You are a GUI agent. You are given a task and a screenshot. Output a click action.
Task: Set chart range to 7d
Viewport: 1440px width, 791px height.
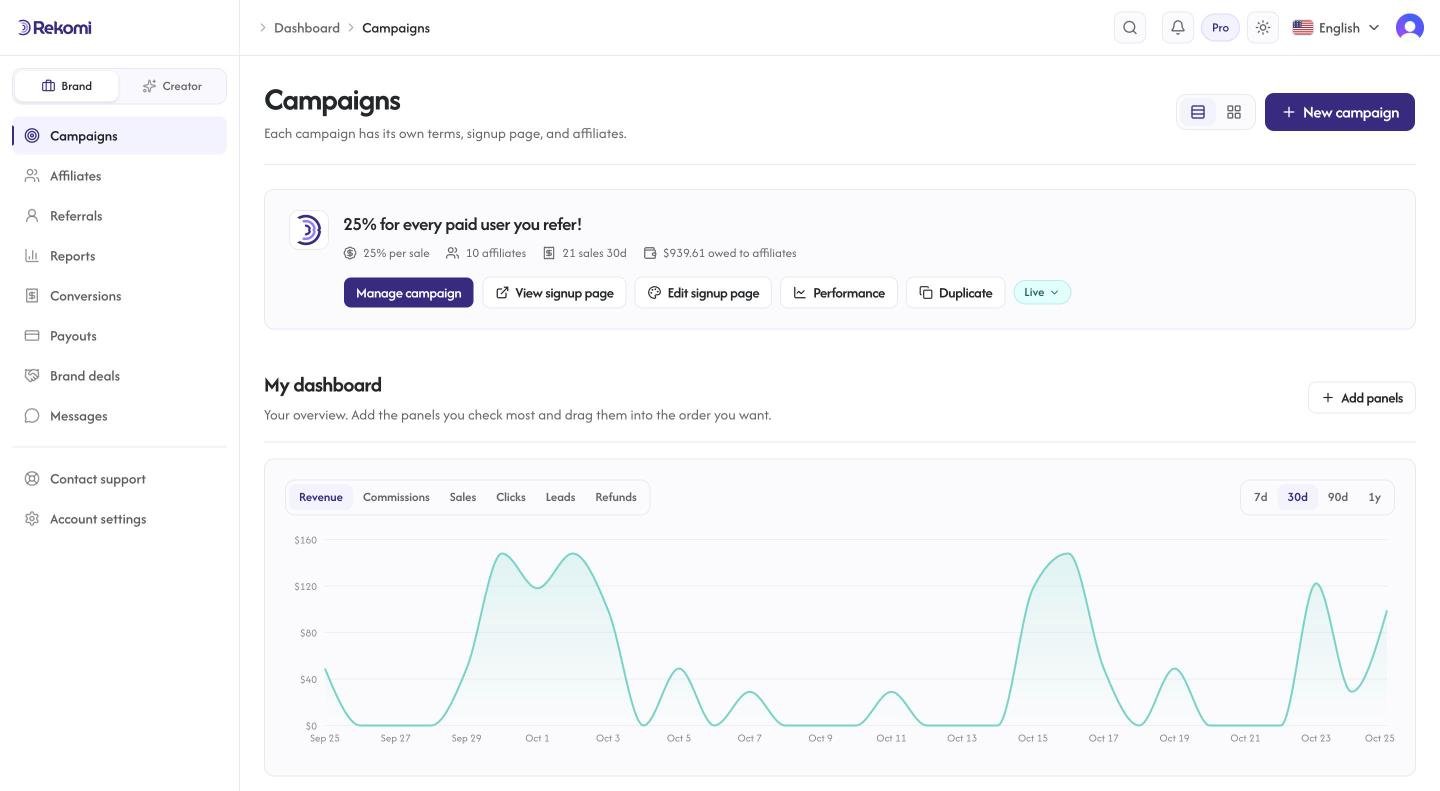(x=1261, y=497)
